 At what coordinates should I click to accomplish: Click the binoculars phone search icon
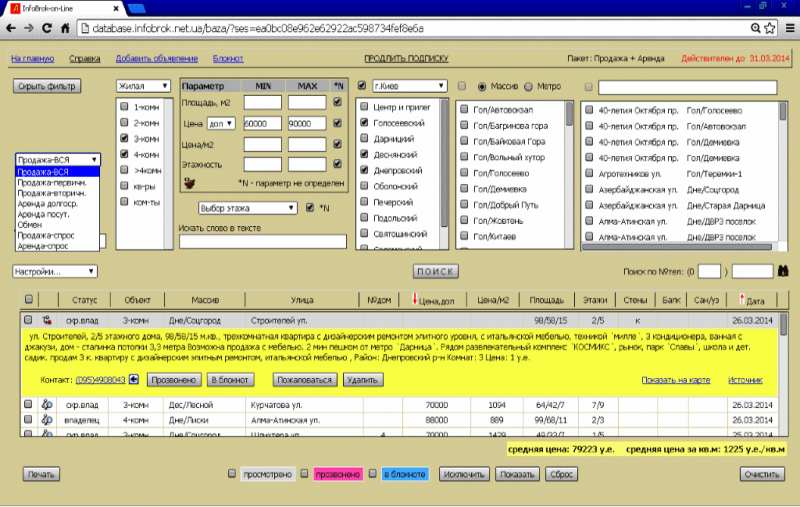783,271
